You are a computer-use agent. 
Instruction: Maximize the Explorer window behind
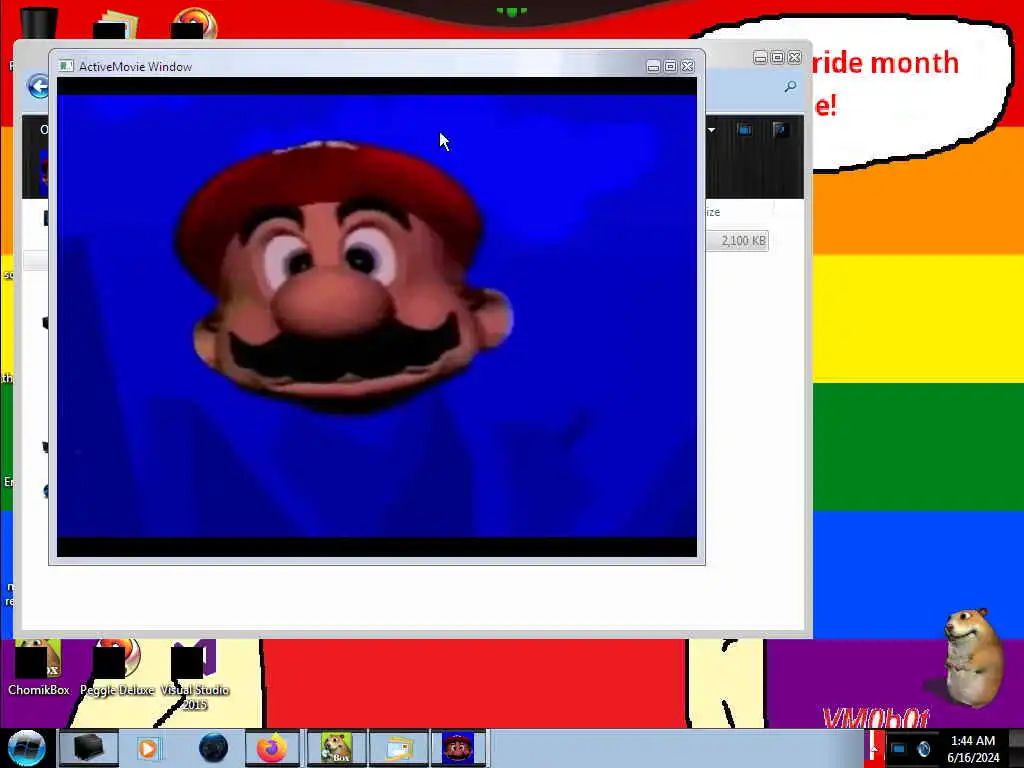[x=777, y=57]
